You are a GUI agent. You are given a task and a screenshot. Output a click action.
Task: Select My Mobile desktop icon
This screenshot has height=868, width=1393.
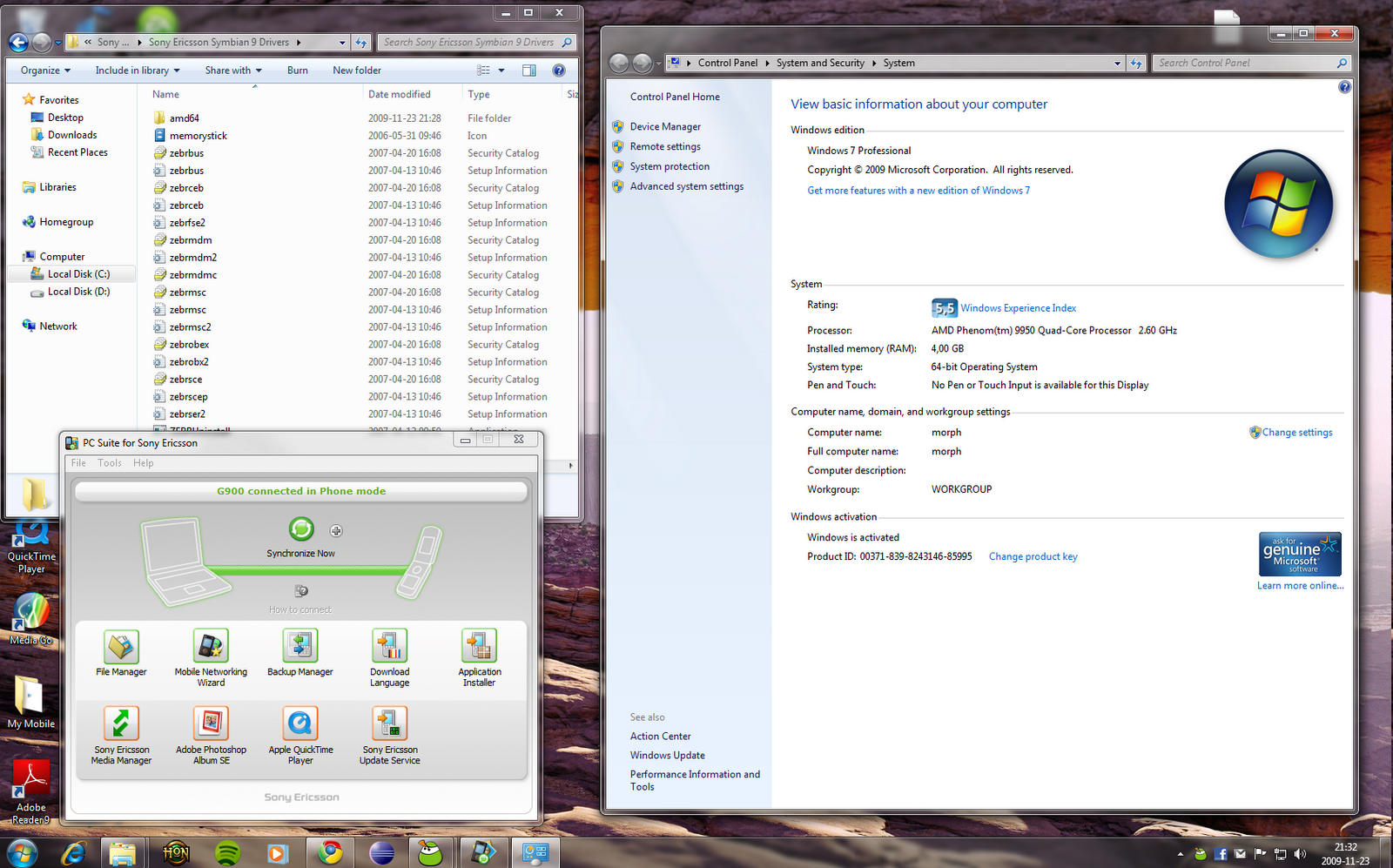(x=31, y=703)
